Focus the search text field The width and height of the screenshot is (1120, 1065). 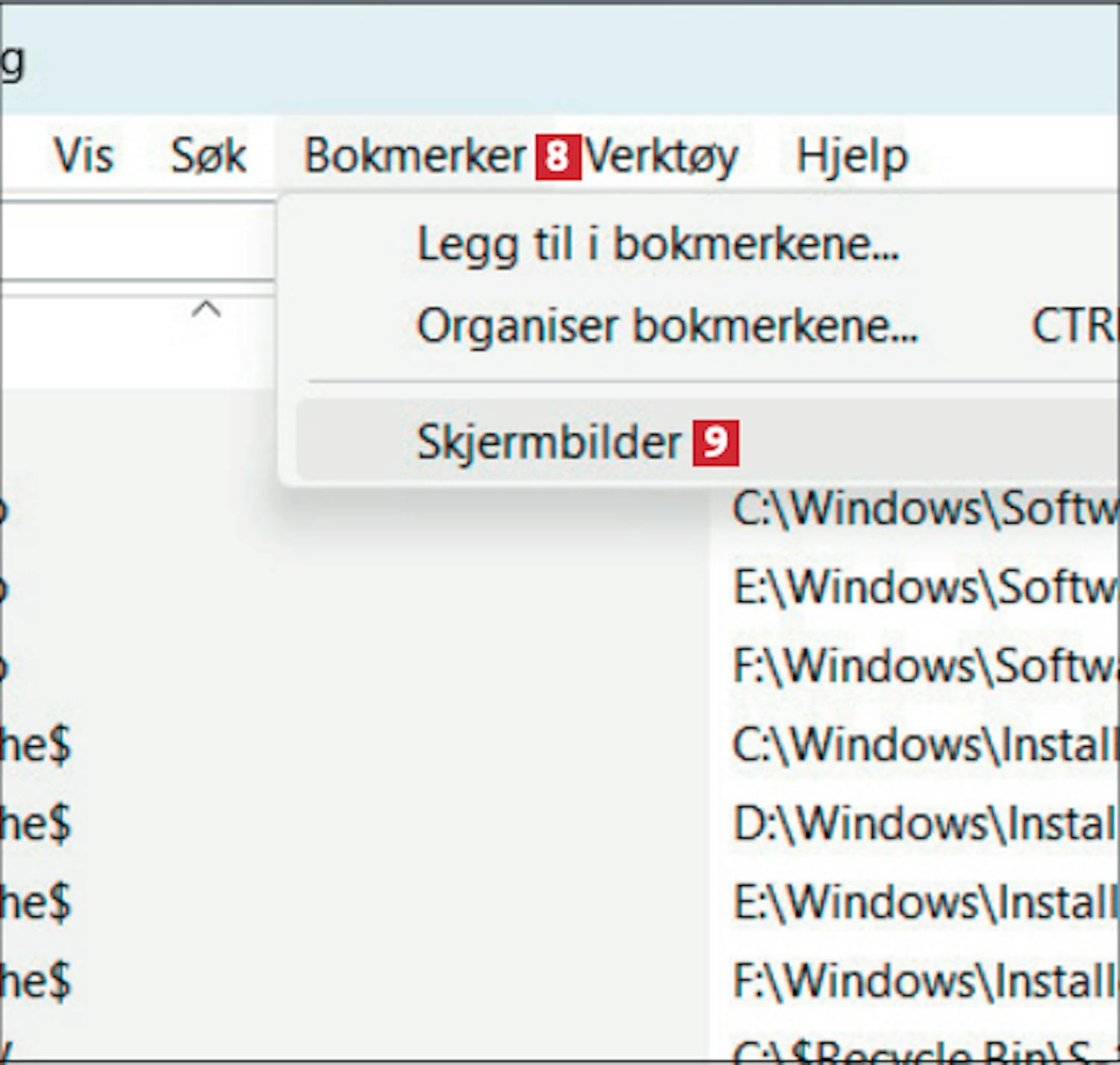pos(134,243)
